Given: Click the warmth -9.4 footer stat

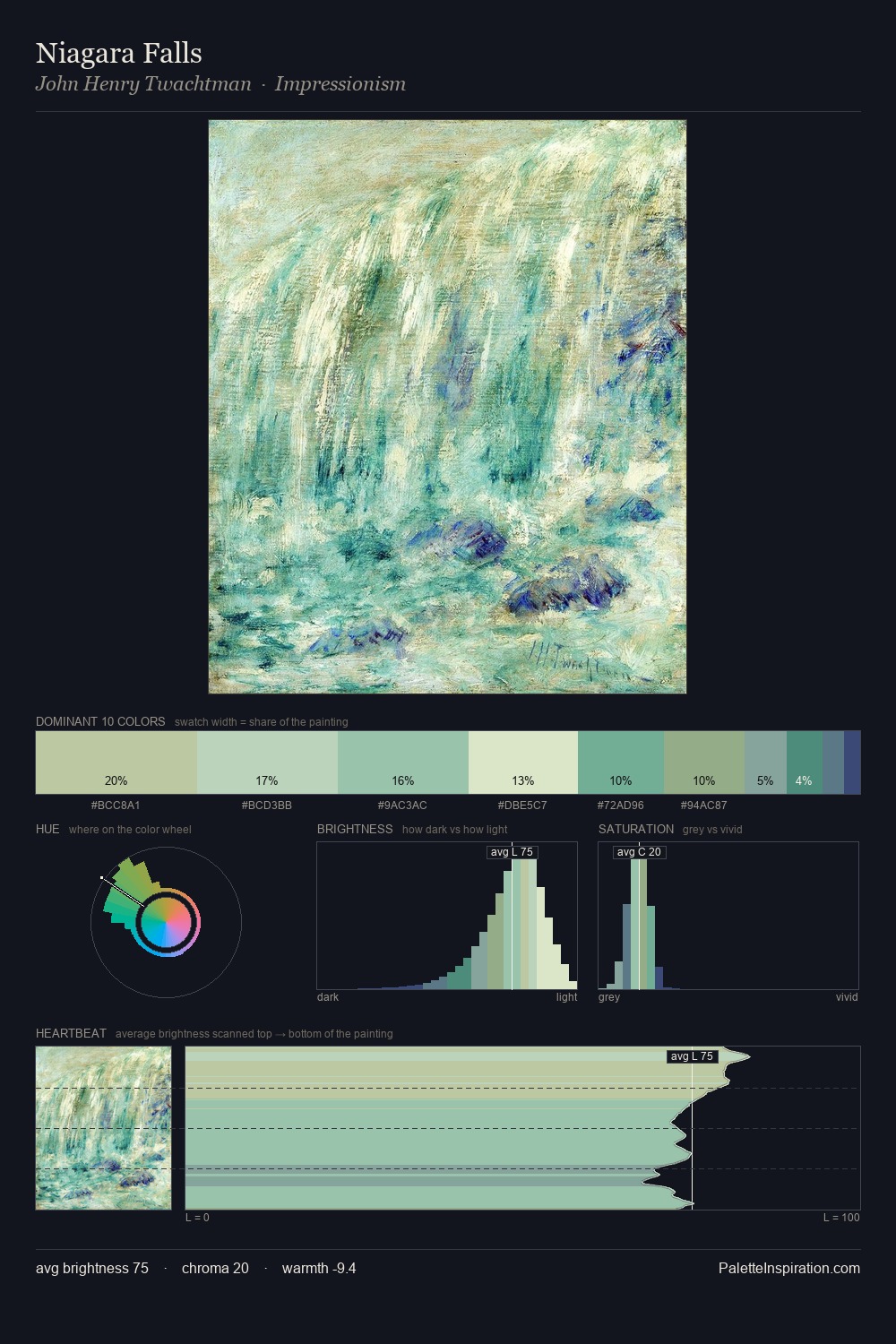Looking at the screenshot, I should click(319, 1268).
